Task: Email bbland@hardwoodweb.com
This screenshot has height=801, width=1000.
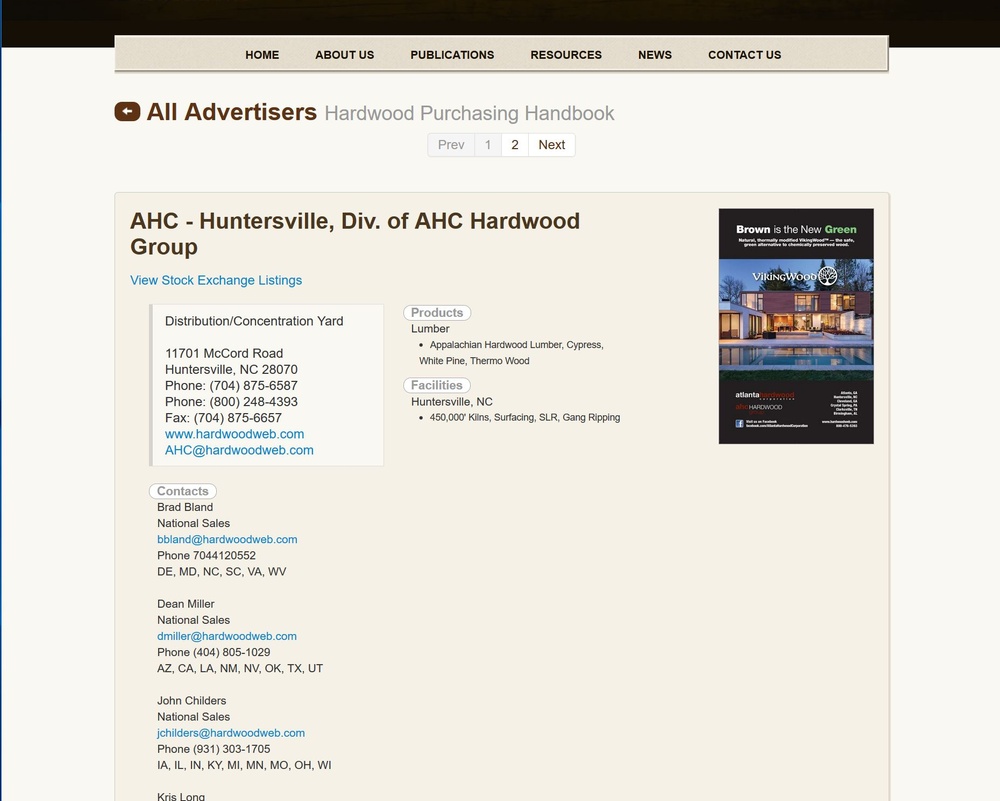Action: (x=227, y=540)
